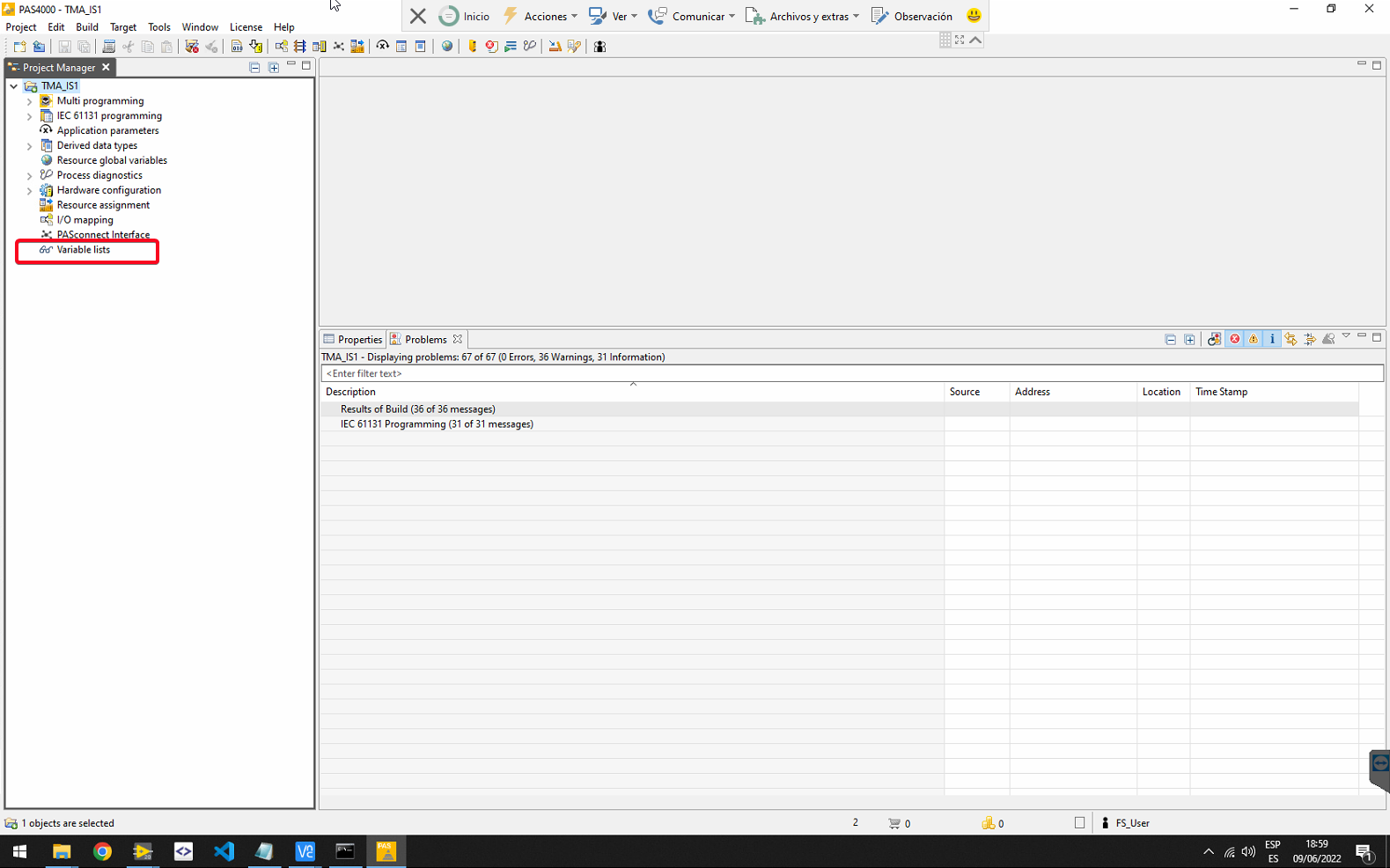Click the Cut scissors toolbar icon
This screenshot has width=1390, height=868.
pyautogui.click(x=129, y=47)
